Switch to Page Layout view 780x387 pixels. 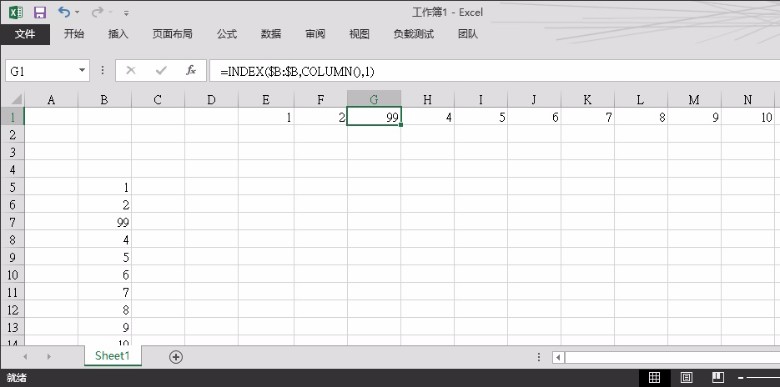686,377
